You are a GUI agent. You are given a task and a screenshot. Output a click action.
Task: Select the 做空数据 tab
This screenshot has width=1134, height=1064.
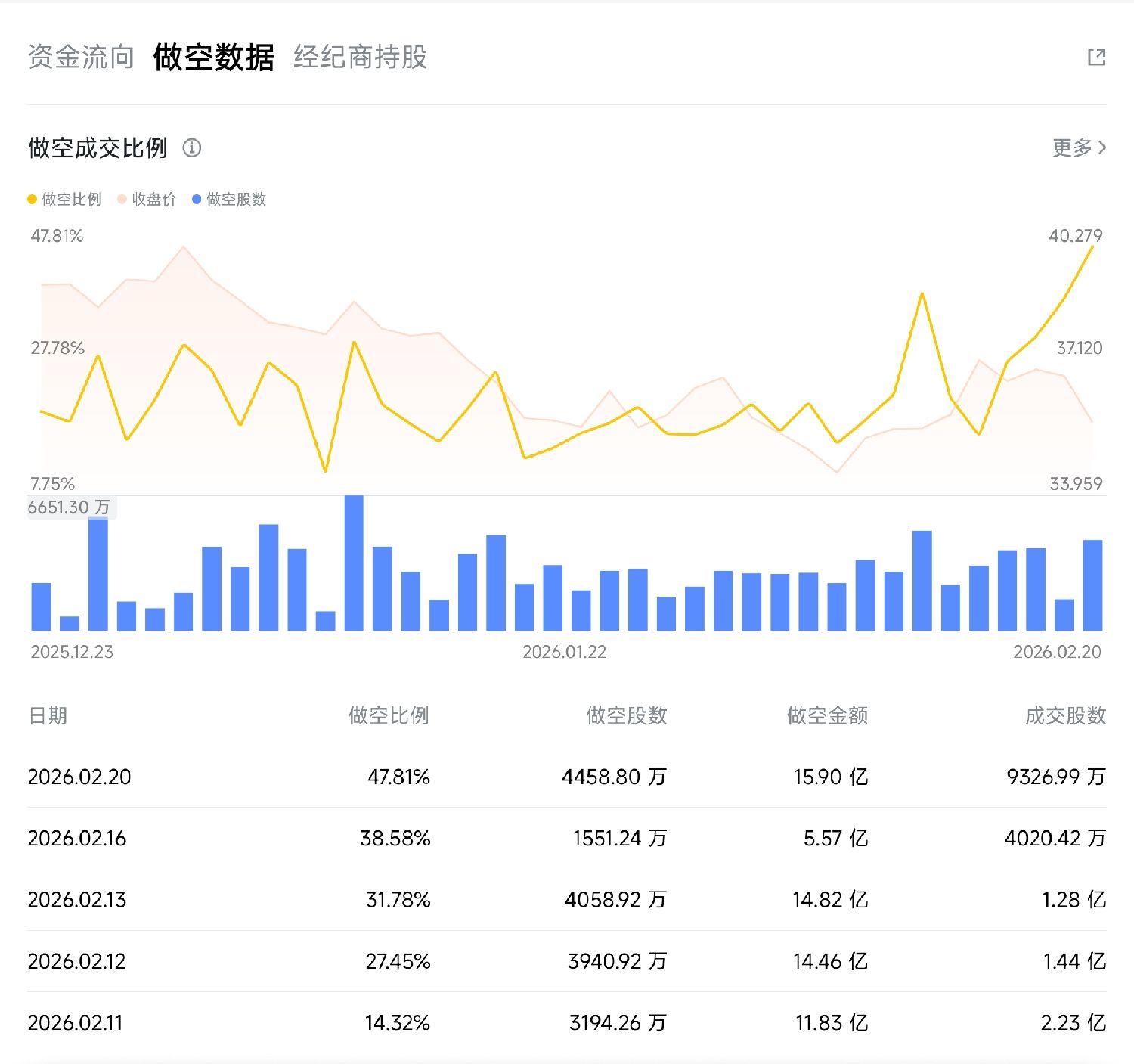coord(214,57)
